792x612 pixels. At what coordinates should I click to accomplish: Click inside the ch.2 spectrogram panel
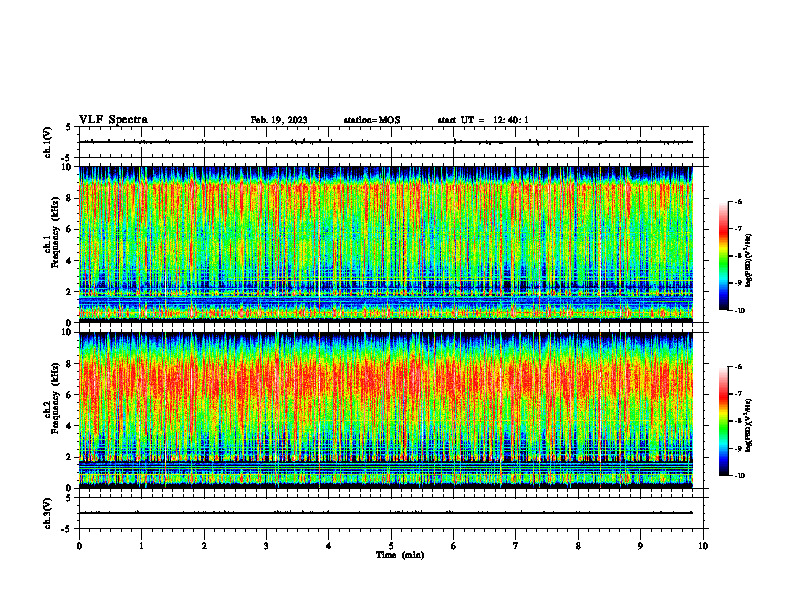click(386, 410)
